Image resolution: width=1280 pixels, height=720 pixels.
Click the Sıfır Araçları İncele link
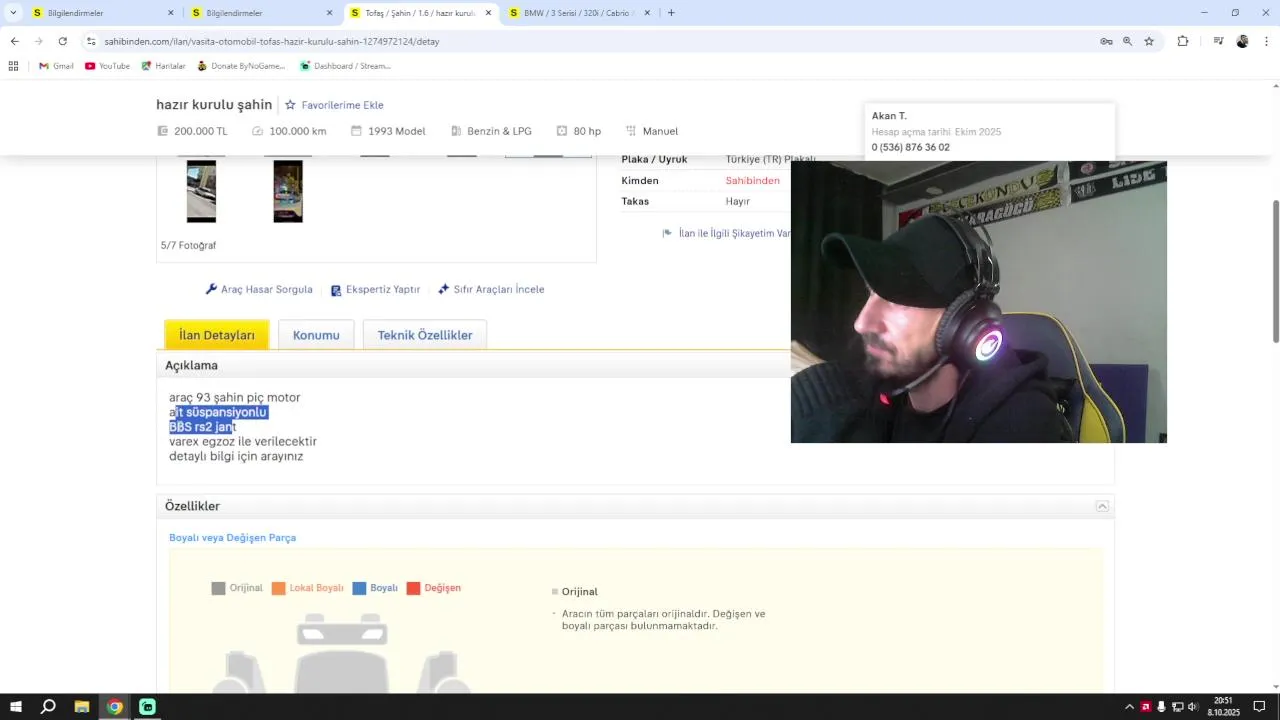point(491,289)
